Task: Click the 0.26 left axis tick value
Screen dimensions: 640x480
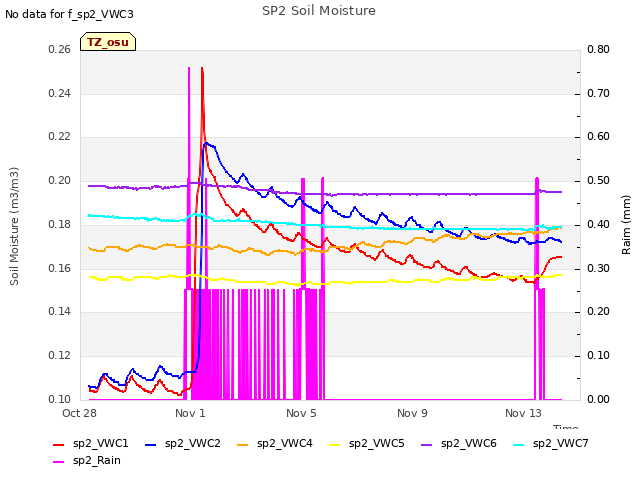Action: pos(60,49)
